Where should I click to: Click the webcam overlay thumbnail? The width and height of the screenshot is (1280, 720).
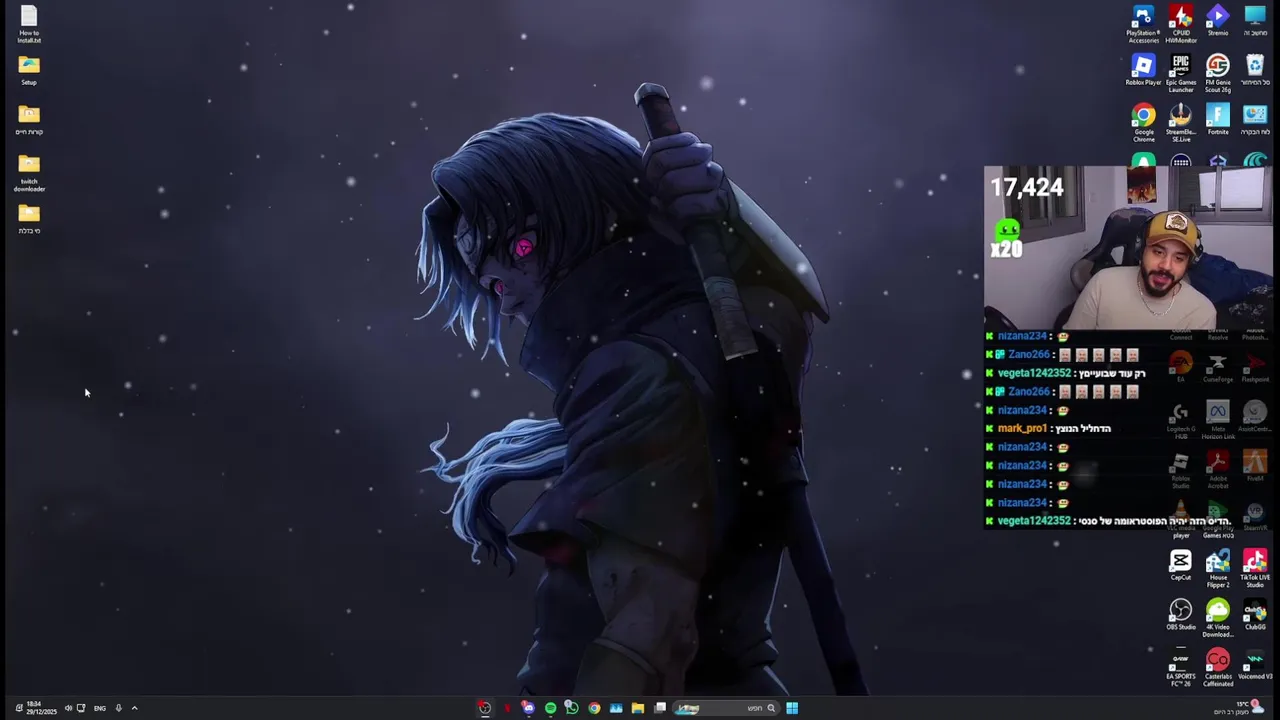pos(1128,247)
